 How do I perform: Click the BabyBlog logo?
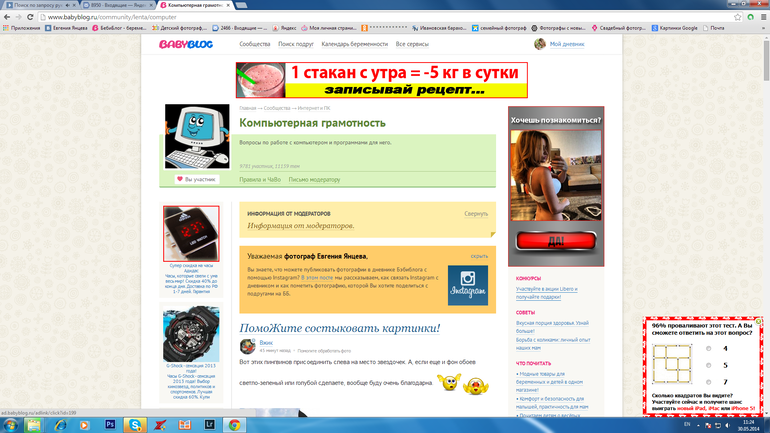(186, 44)
